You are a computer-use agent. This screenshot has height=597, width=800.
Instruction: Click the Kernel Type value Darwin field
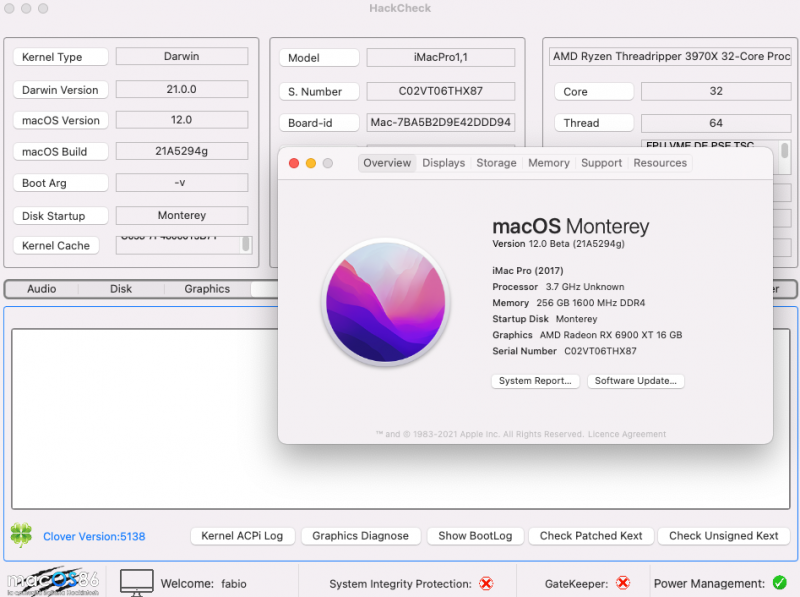coord(182,56)
